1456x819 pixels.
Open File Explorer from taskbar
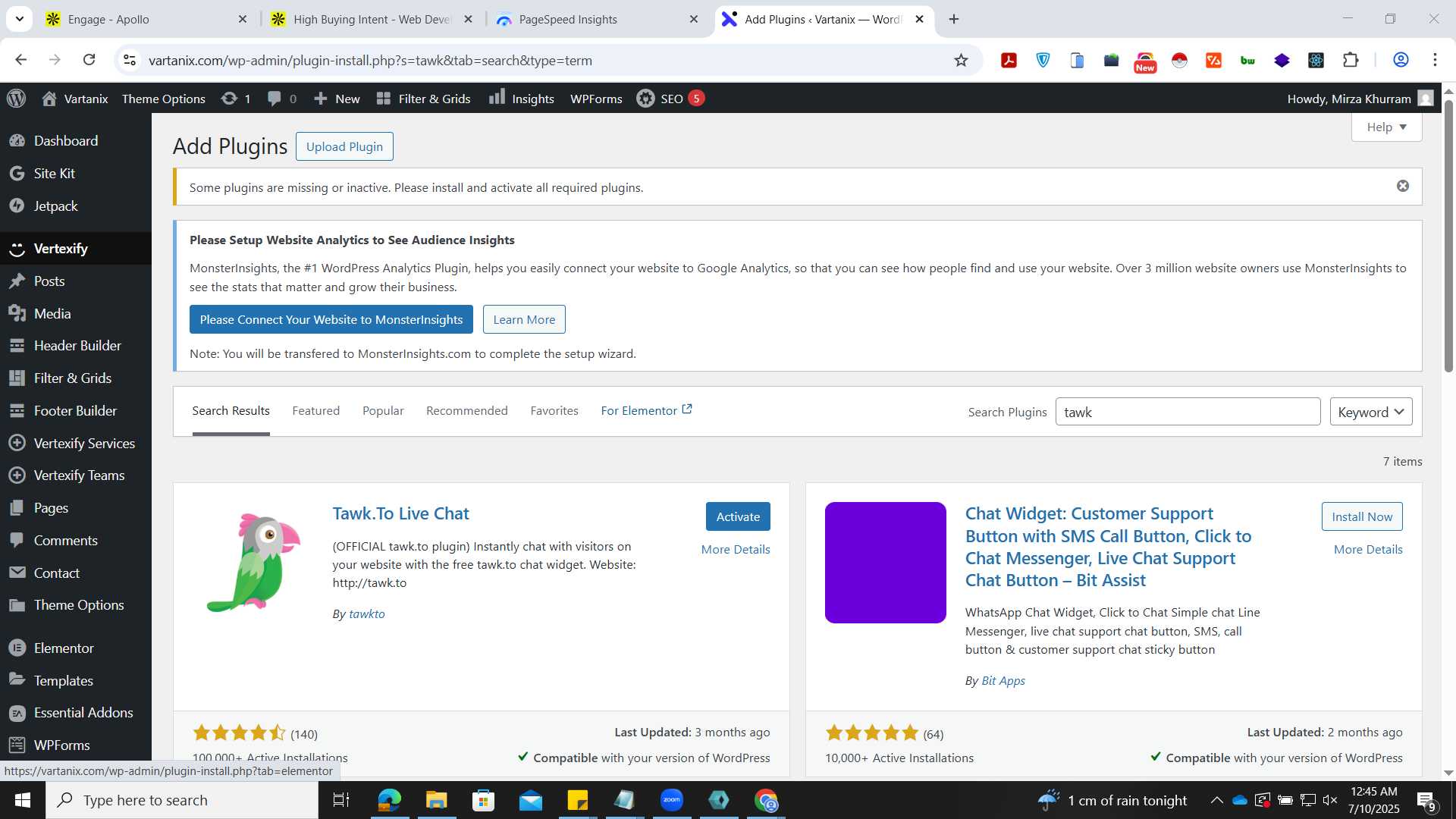[436, 800]
